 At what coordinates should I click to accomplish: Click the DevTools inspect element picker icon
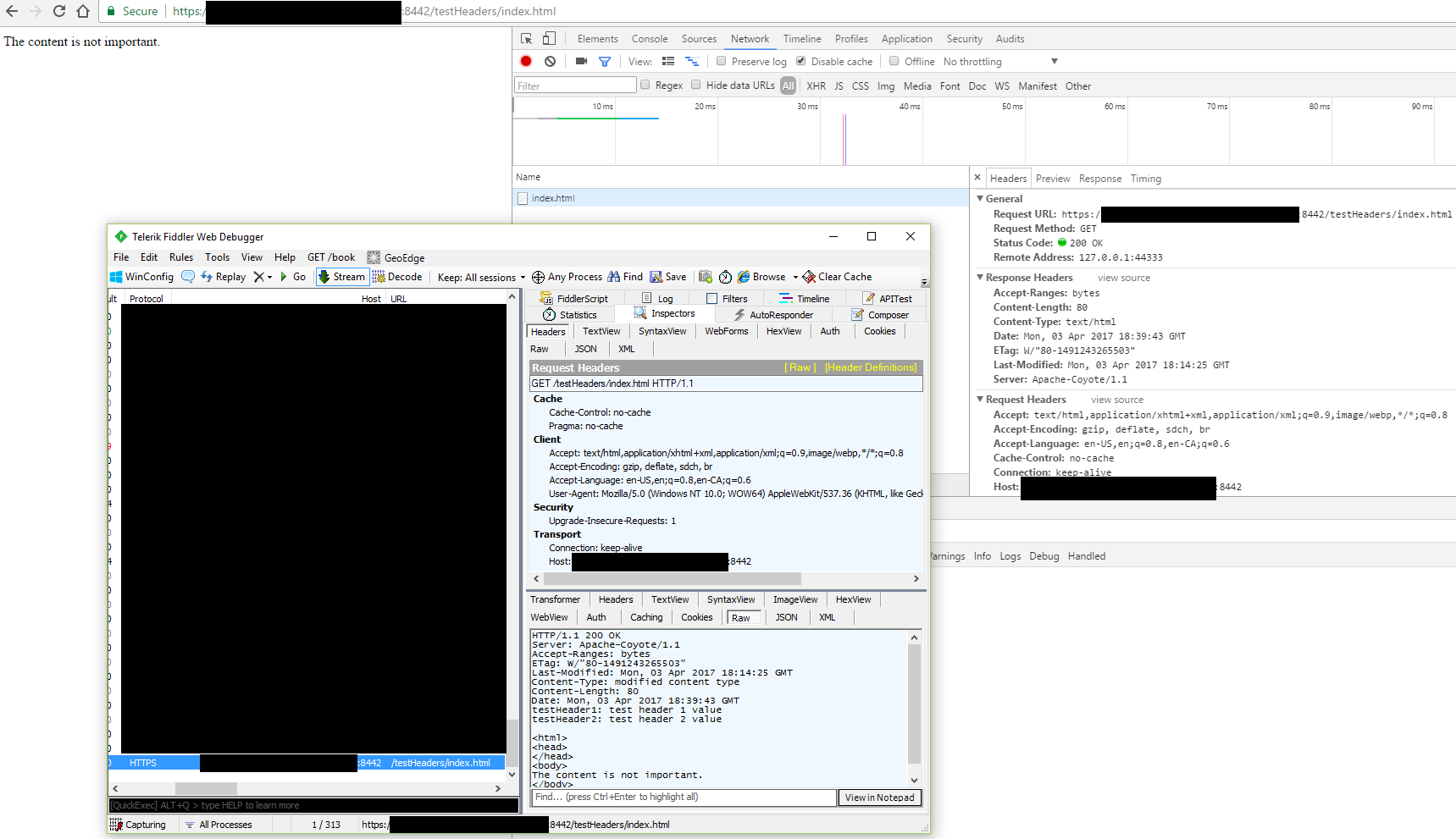526,39
